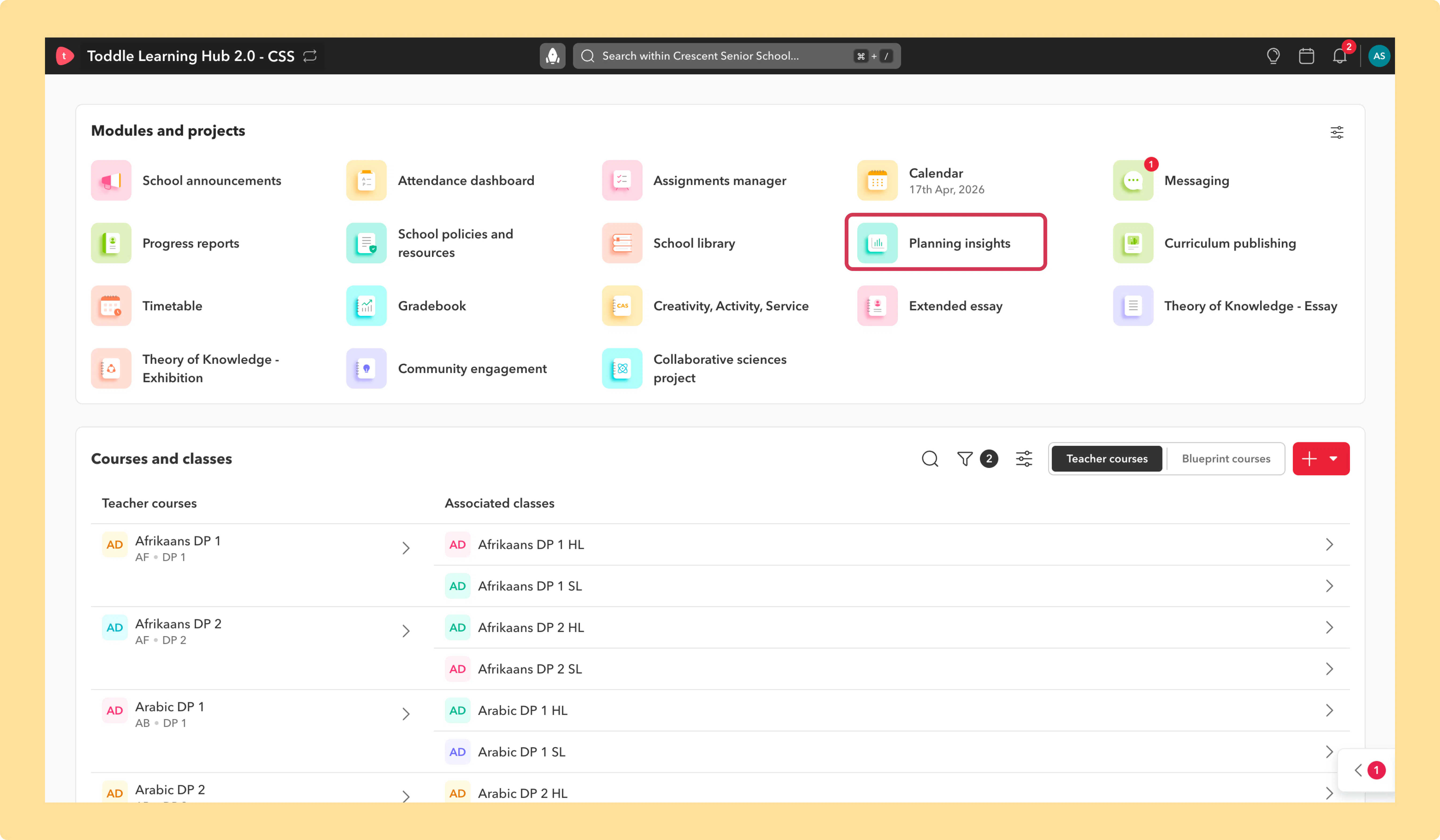The height and width of the screenshot is (840, 1440).
Task: Open the header calendar icon
Action: click(x=1306, y=56)
